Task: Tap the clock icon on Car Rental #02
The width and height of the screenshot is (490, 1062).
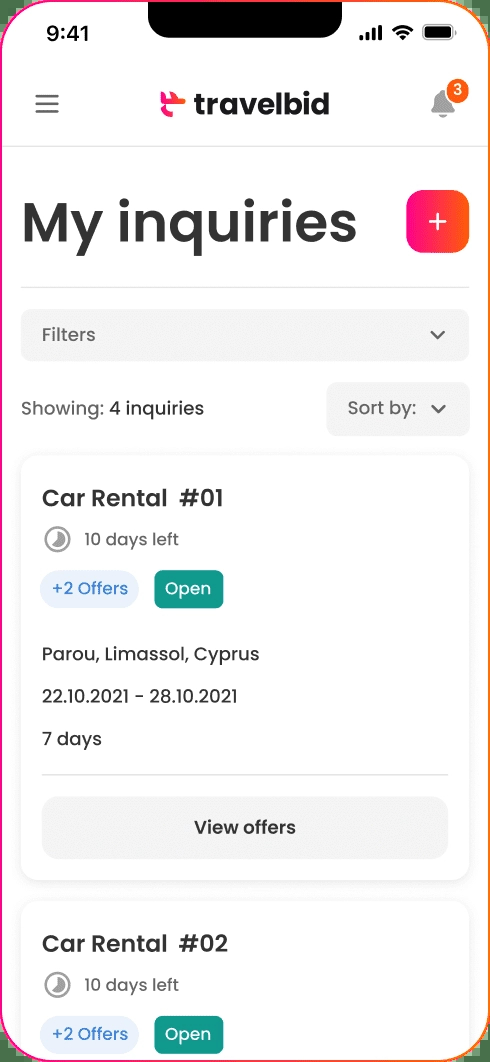Action: click(x=58, y=985)
